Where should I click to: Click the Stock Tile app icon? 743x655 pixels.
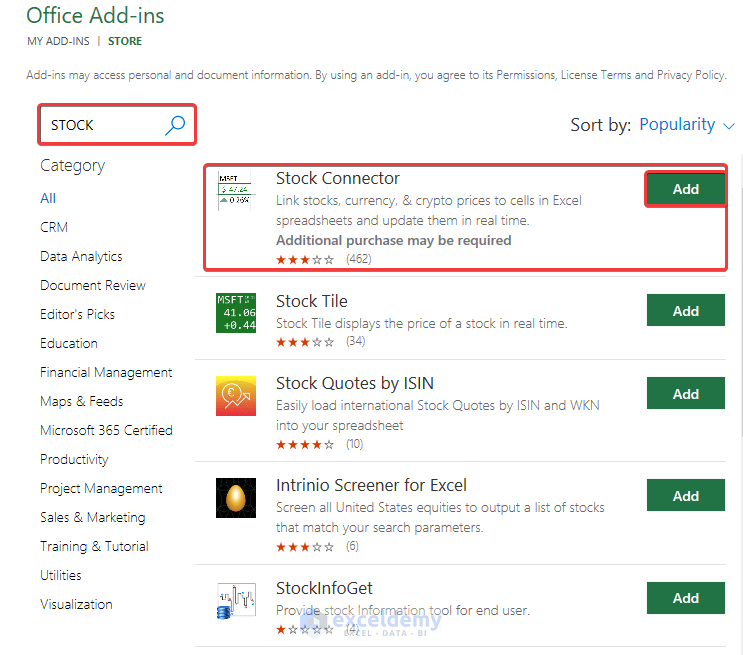point(236,313)
